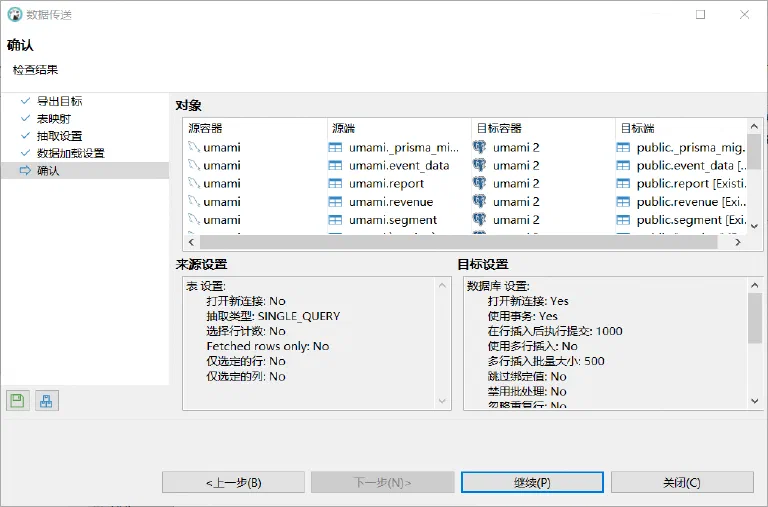This screenshot has height=507, width=768.
Task: Open the 数据加载设置 step
Action: coord(71,153)
